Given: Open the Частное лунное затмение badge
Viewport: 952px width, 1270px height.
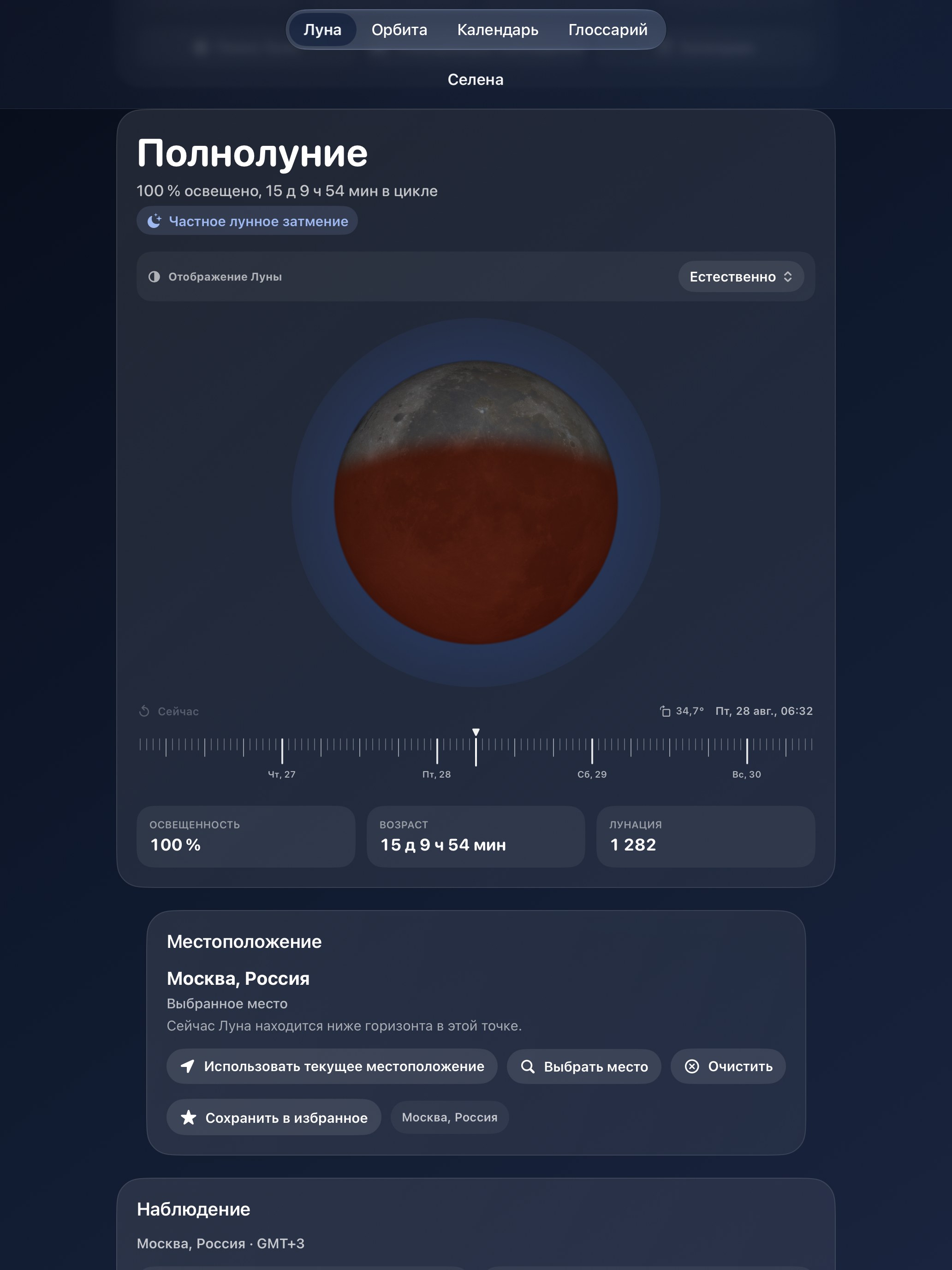Looking at the screenshot, I should pos(247,221).
